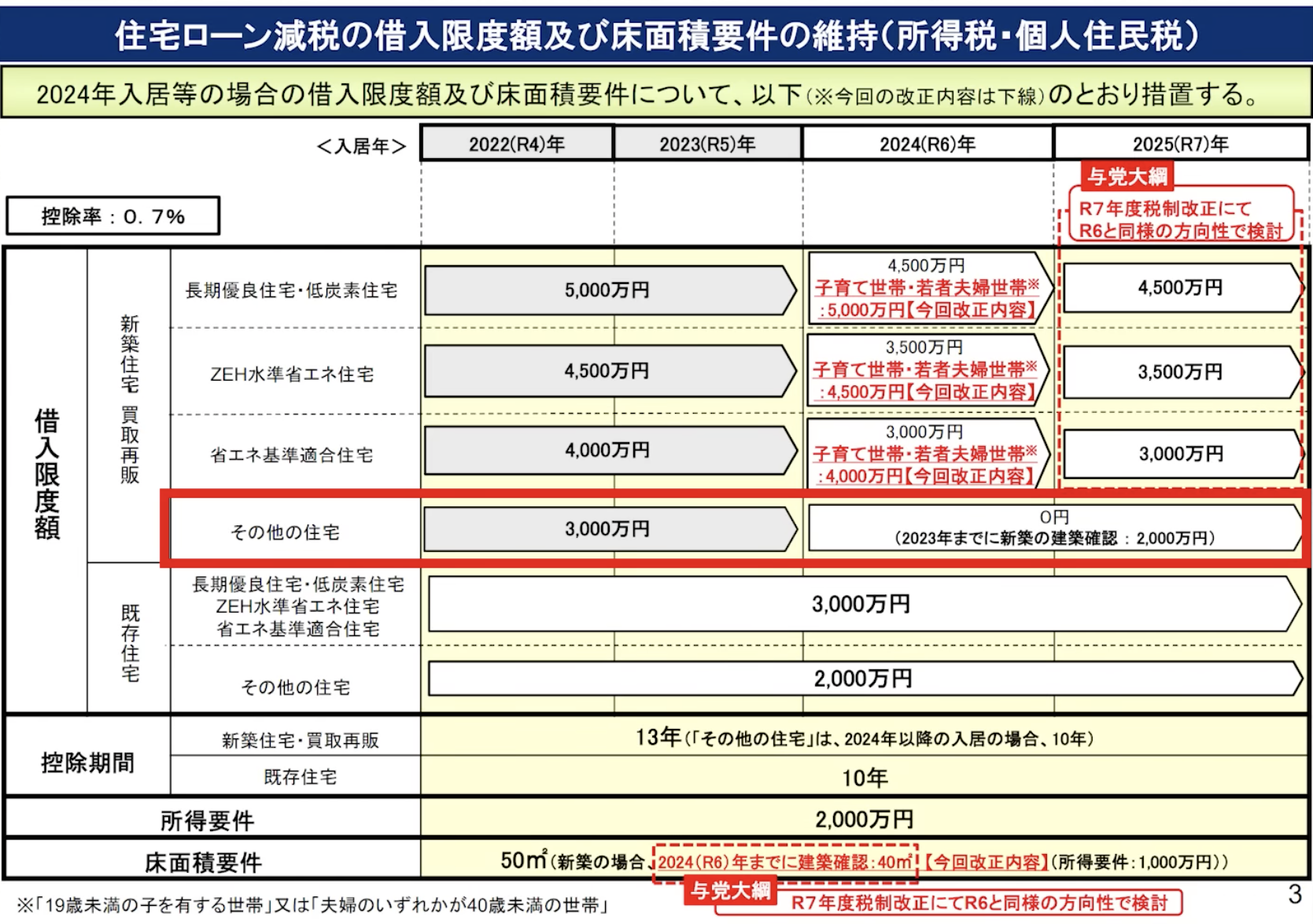Select the 2023(R5)年 column header

(x=707, y=144)
